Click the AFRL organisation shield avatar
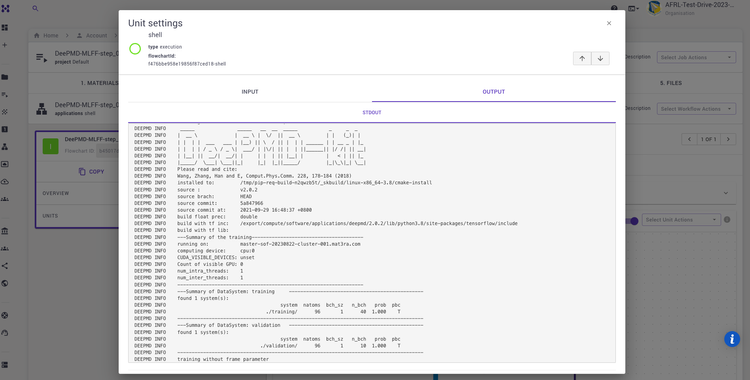Viewport: 750px width, 380px height. click(x=654, y=8)
